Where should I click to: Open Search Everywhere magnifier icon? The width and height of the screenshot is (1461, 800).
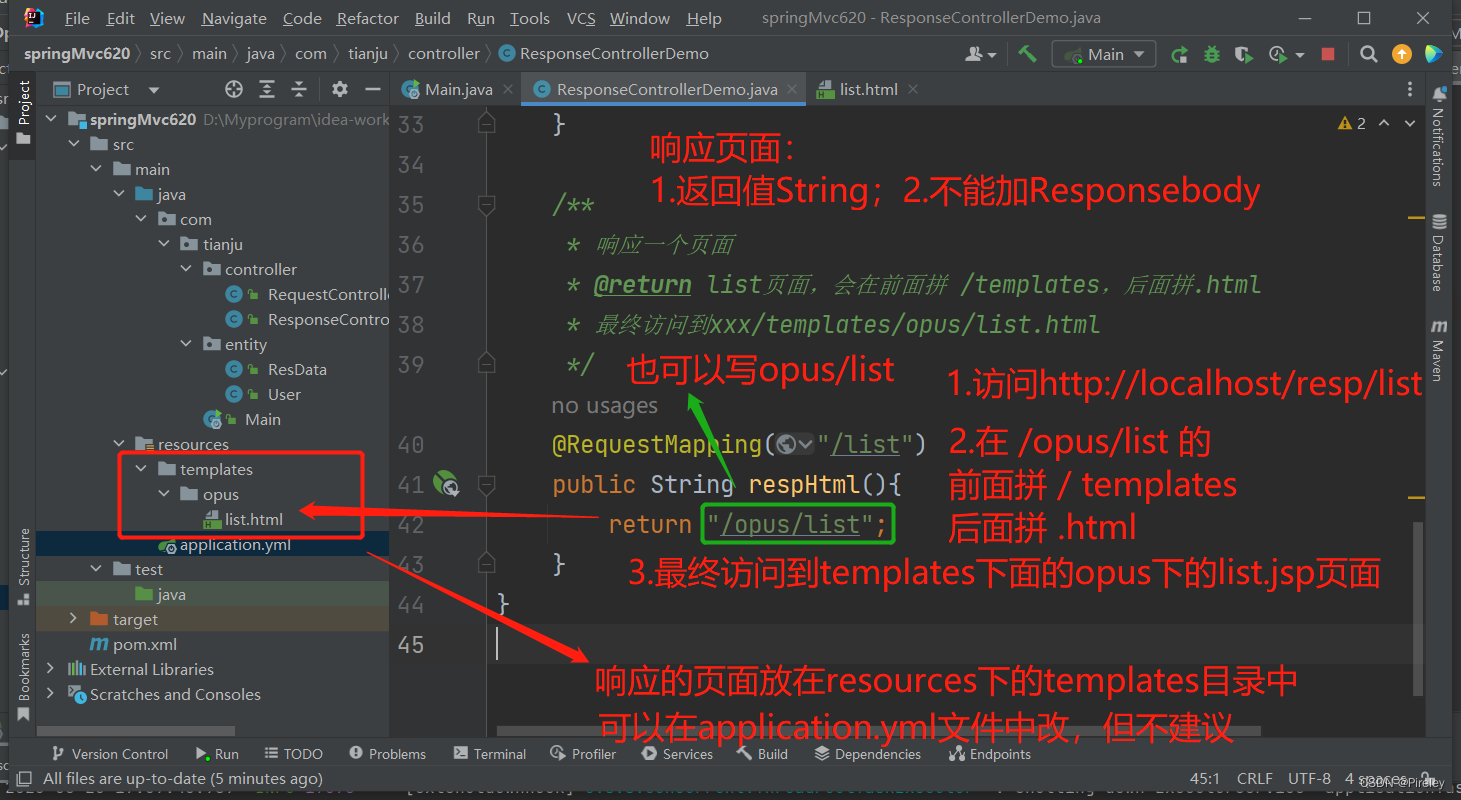coord(1369,54)
